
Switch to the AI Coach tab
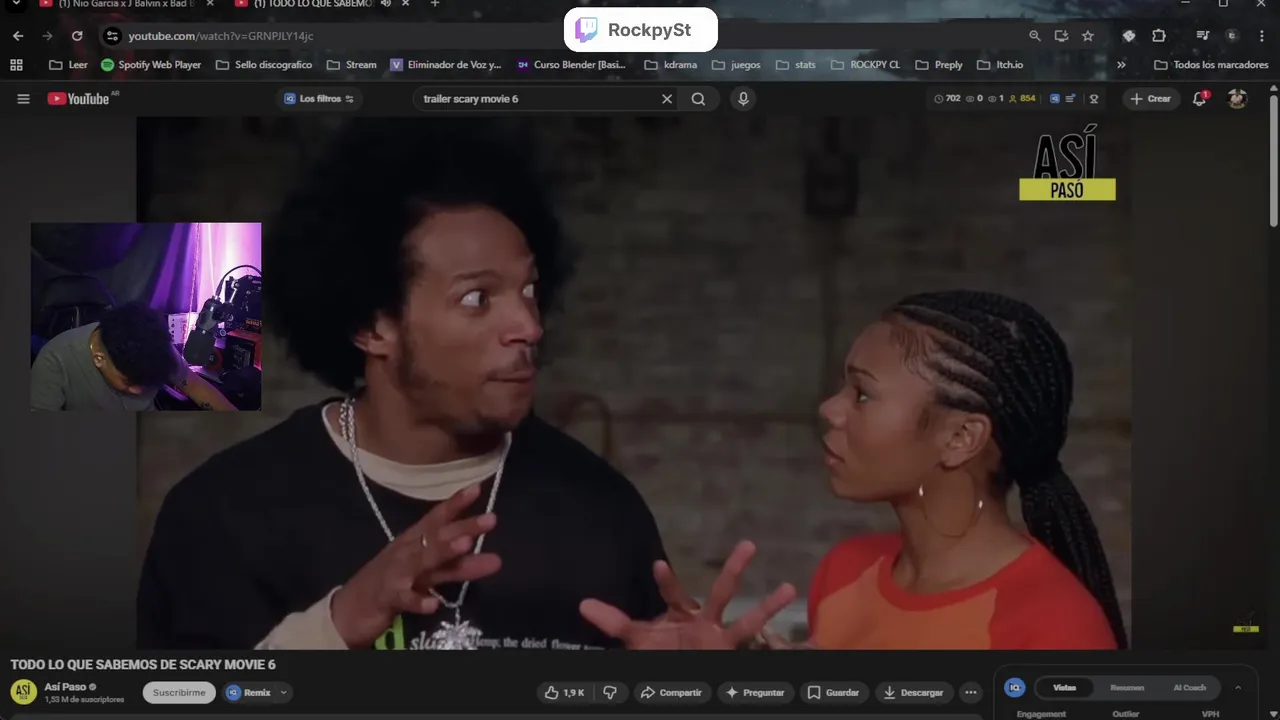(1190, 688)
